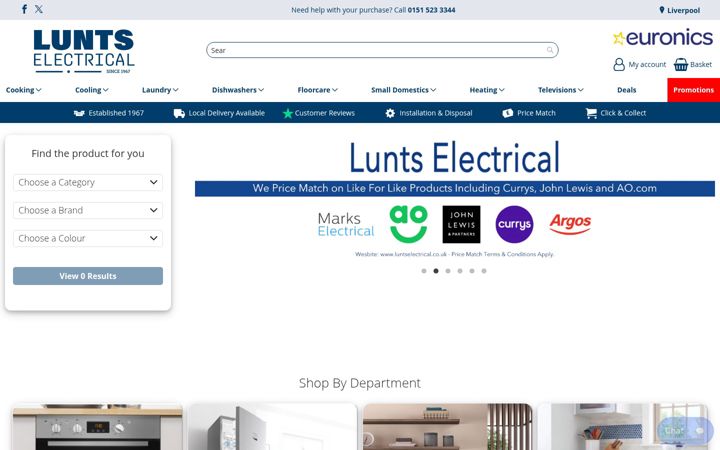
Task: Select the last carousel slide dot
Action: (484, 271)
